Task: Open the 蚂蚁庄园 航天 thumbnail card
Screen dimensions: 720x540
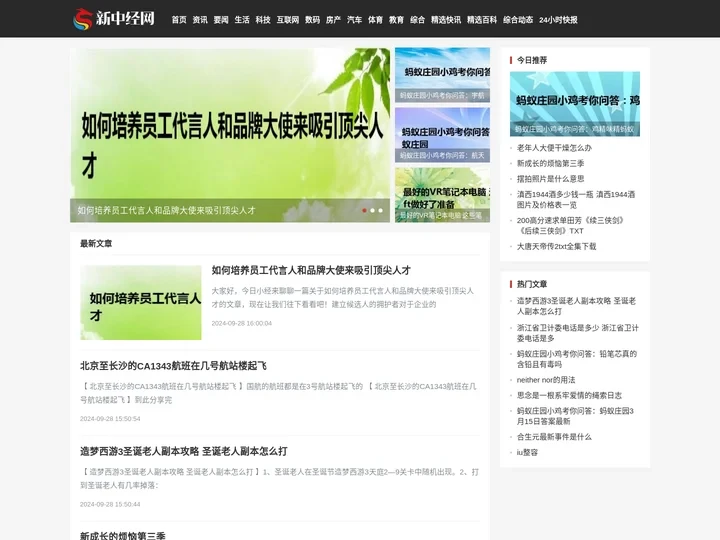Action: tap(442, 135)
